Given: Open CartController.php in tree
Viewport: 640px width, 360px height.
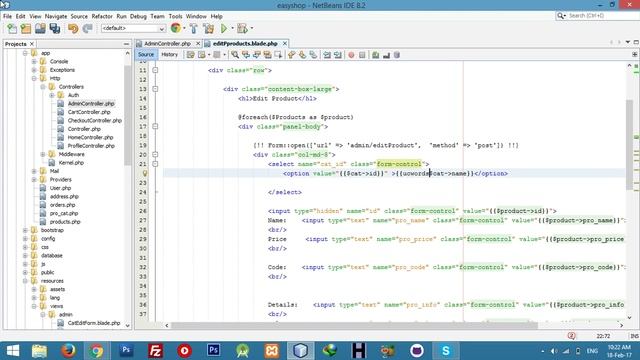Looking at the screenshot, I should pyautogui.click(x=89, y=112).
